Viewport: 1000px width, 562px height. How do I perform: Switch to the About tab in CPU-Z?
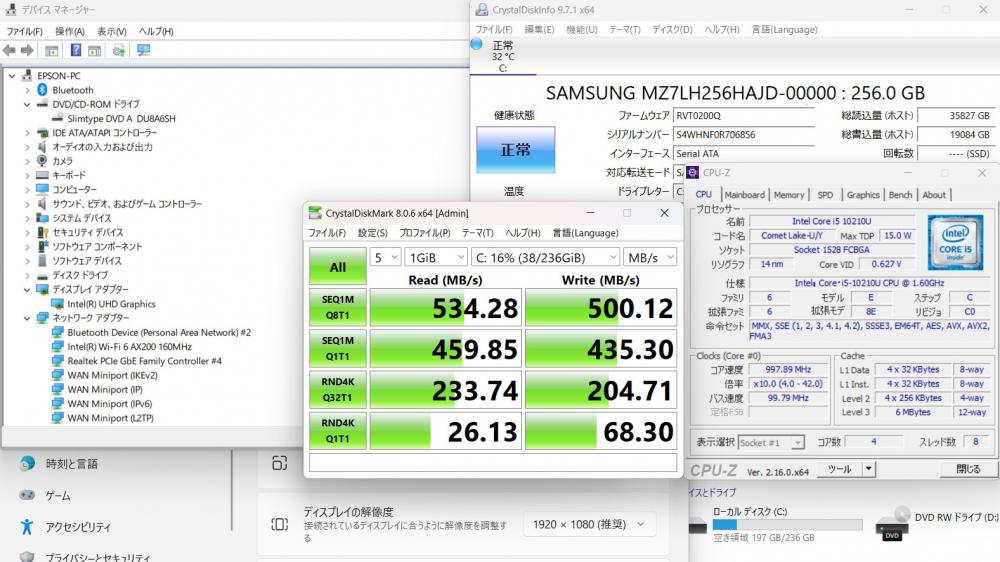(934, 195)
